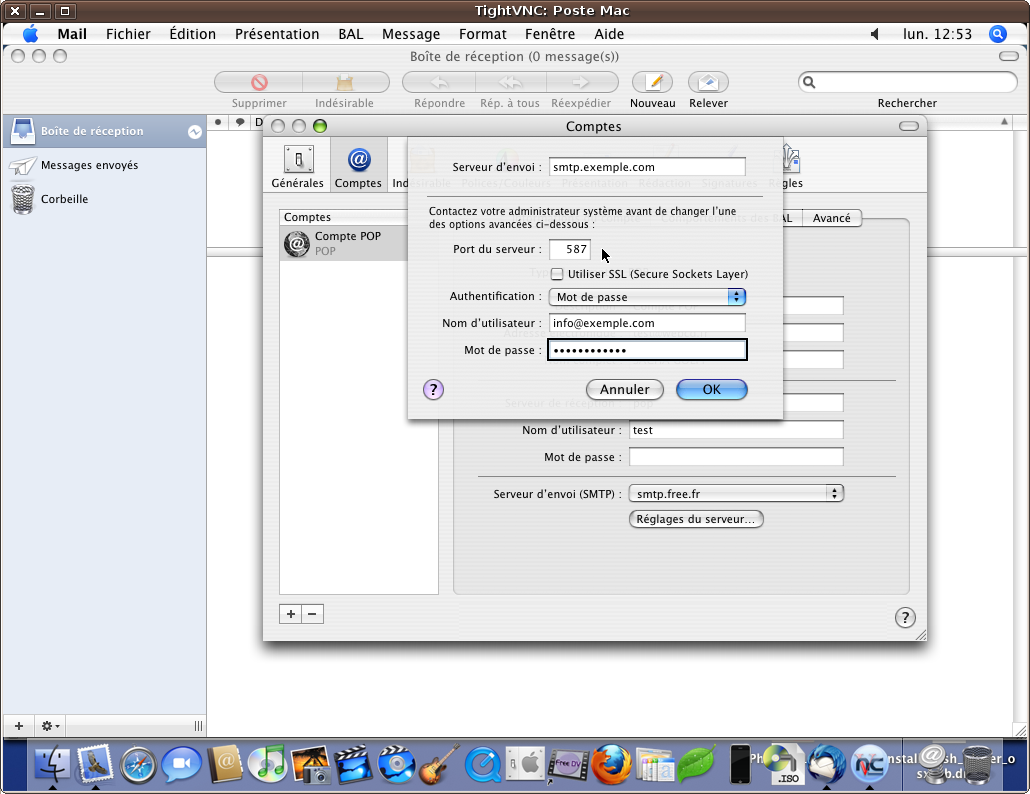Add a mailbox with sidebar plus button
Viewport: 1030px width, 794px height.
[19, 726]
